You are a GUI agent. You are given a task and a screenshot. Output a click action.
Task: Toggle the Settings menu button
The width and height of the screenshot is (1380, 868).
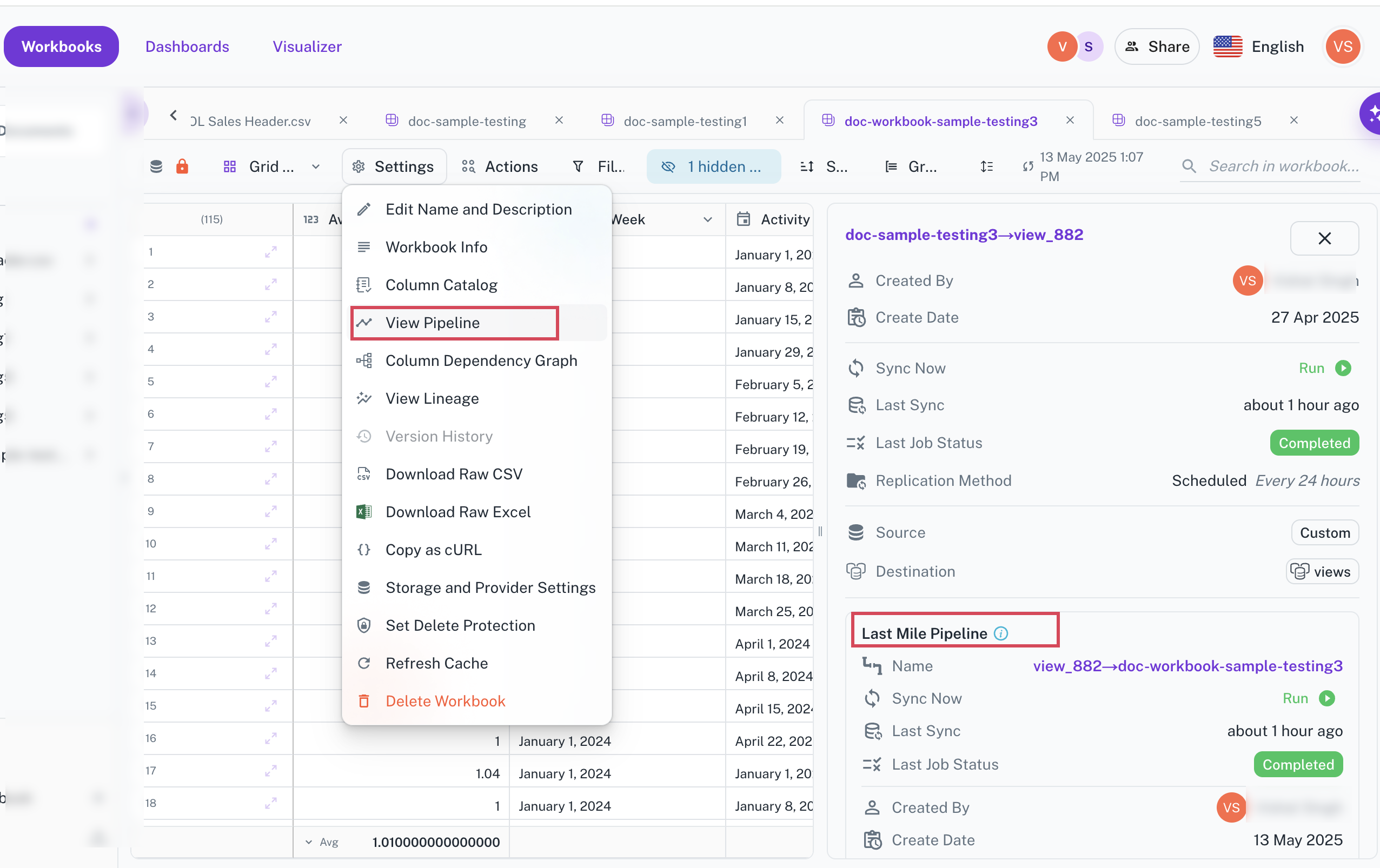point(394,166)
